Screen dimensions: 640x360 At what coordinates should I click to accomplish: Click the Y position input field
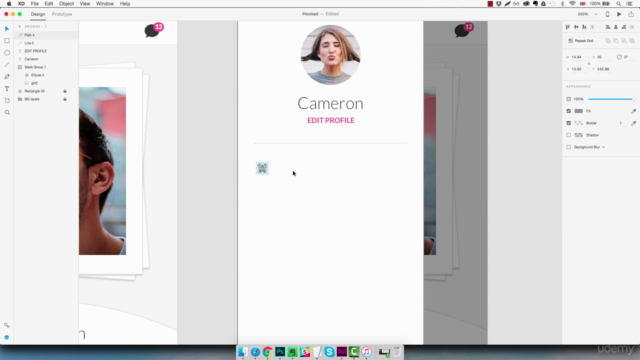[603, 69]
